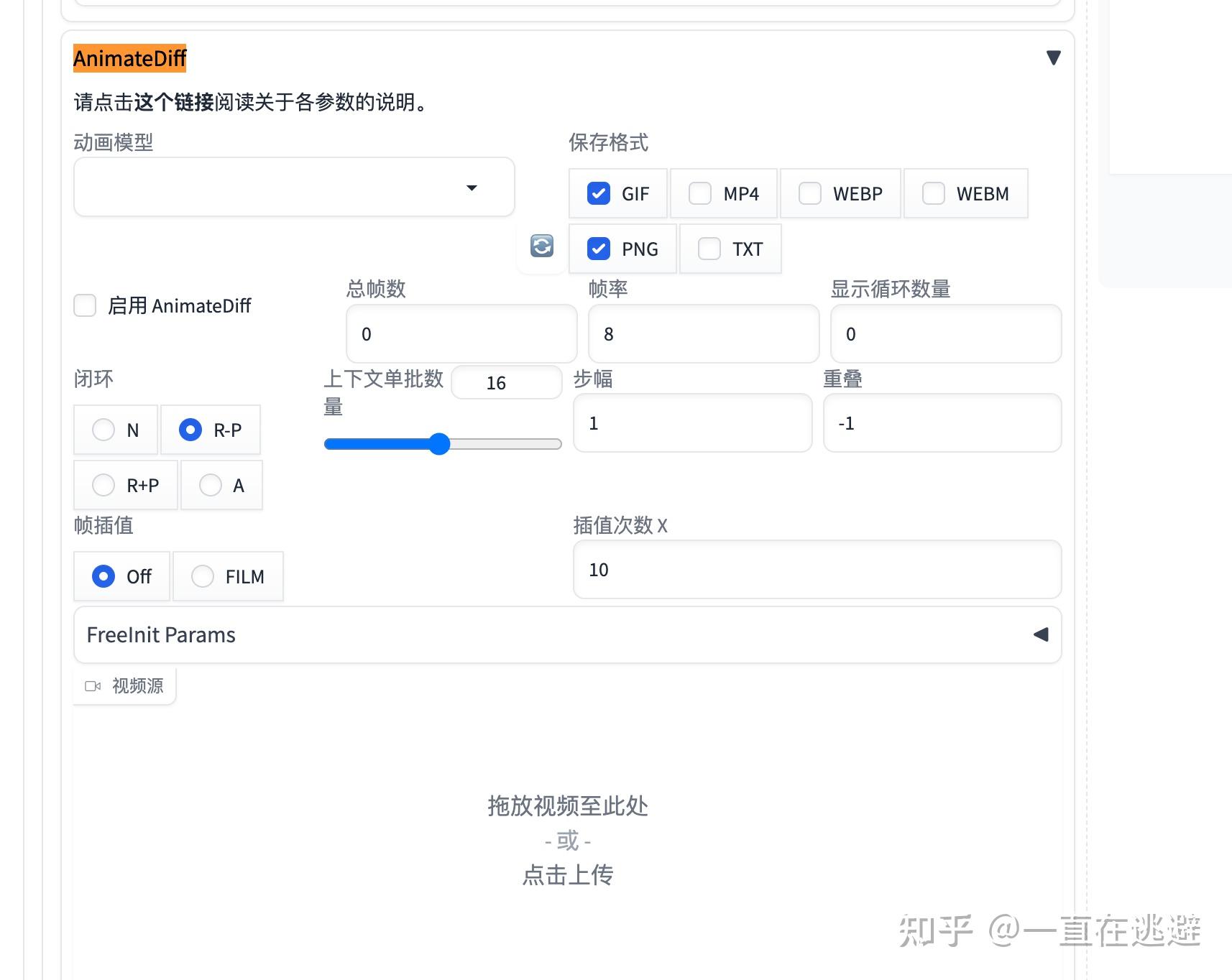Check 启用 AnimateDiff checkbox
Viewport: 1232px width, 980px height.
coord(85,305)
